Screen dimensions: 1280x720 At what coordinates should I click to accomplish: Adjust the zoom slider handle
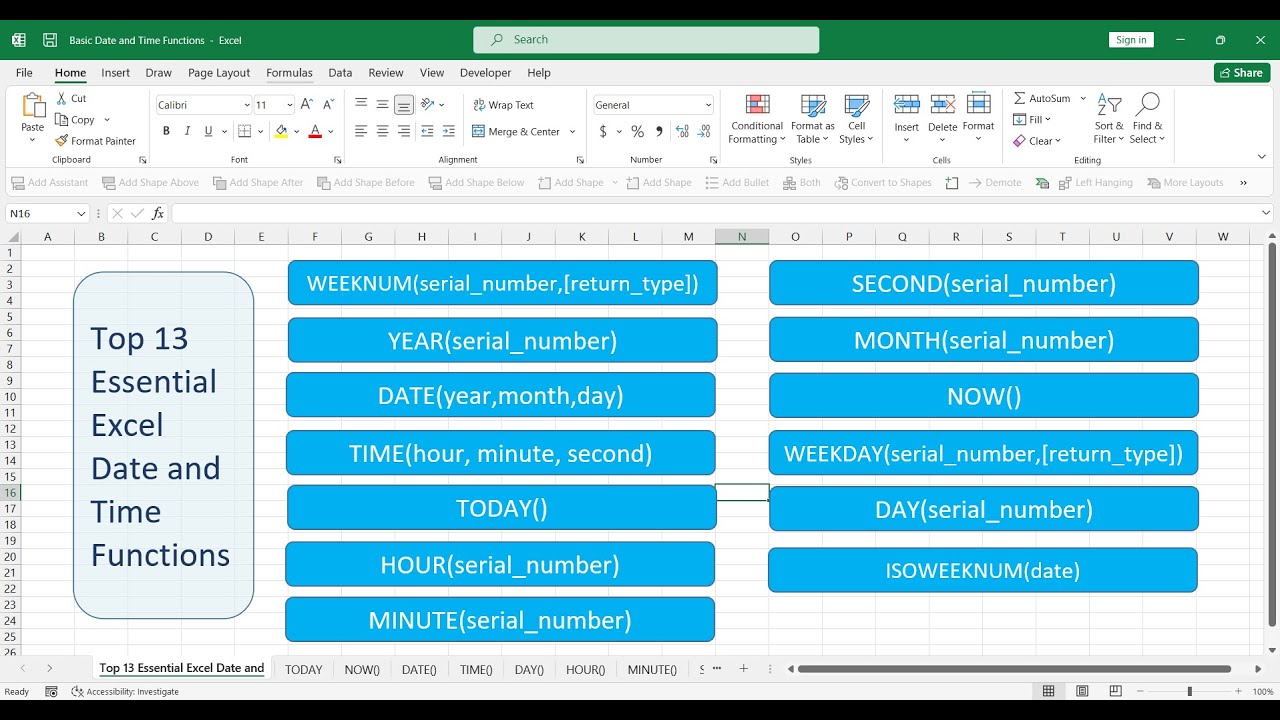(x=1189, y=691)
